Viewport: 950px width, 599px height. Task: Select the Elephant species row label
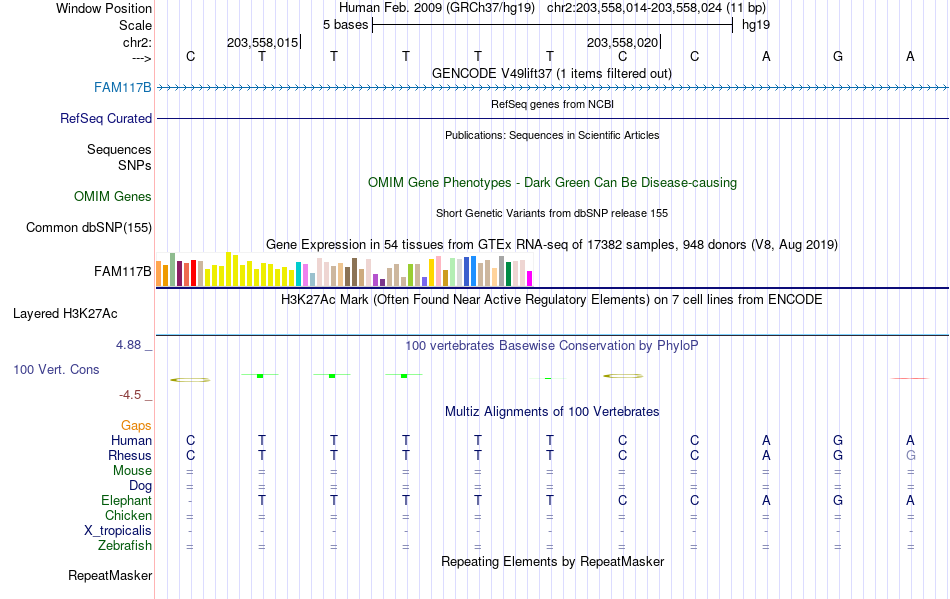pyautogui.click(x=126, y=500)
